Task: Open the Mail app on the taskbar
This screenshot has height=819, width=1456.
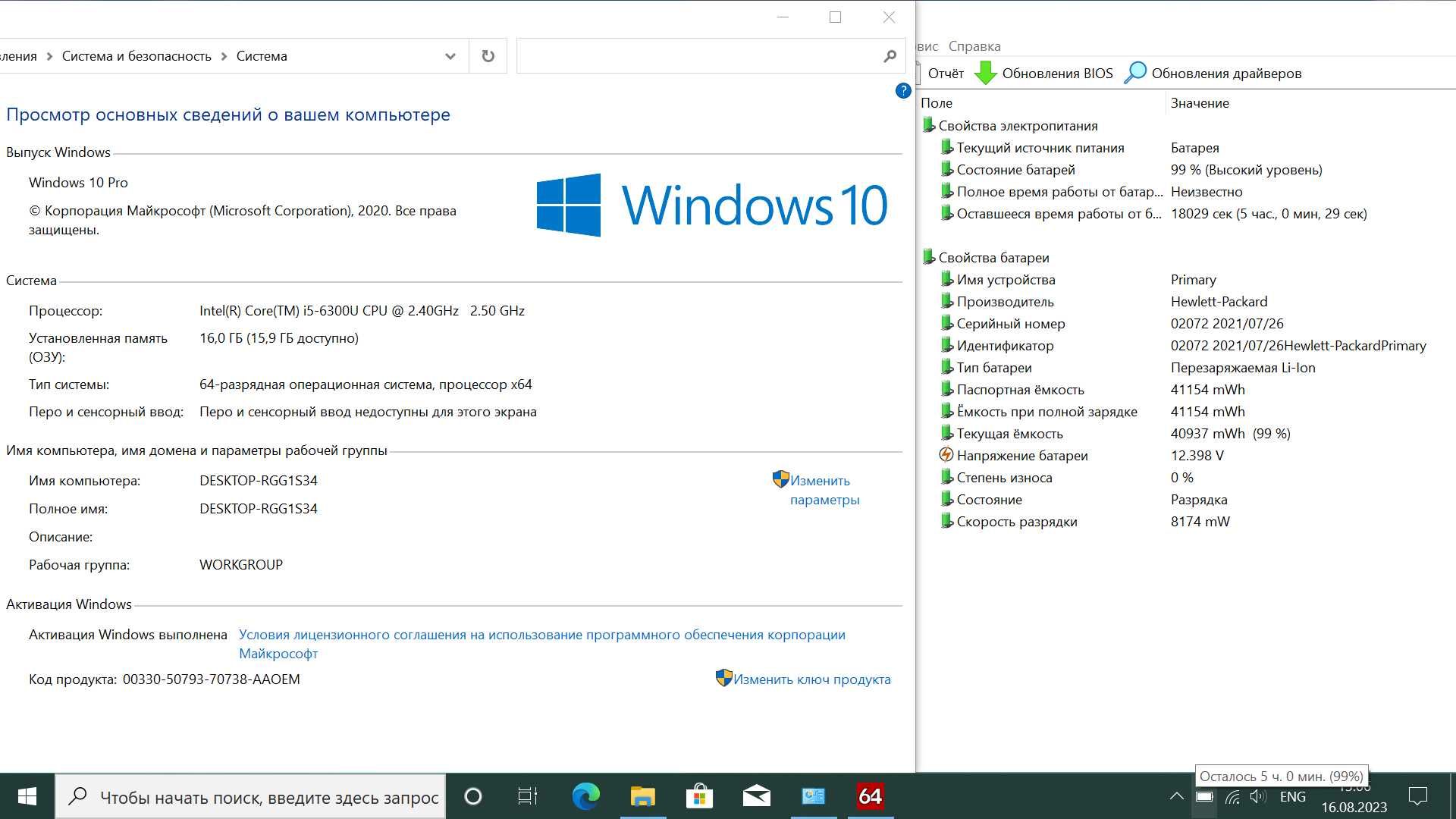Action: click(757, 796)
